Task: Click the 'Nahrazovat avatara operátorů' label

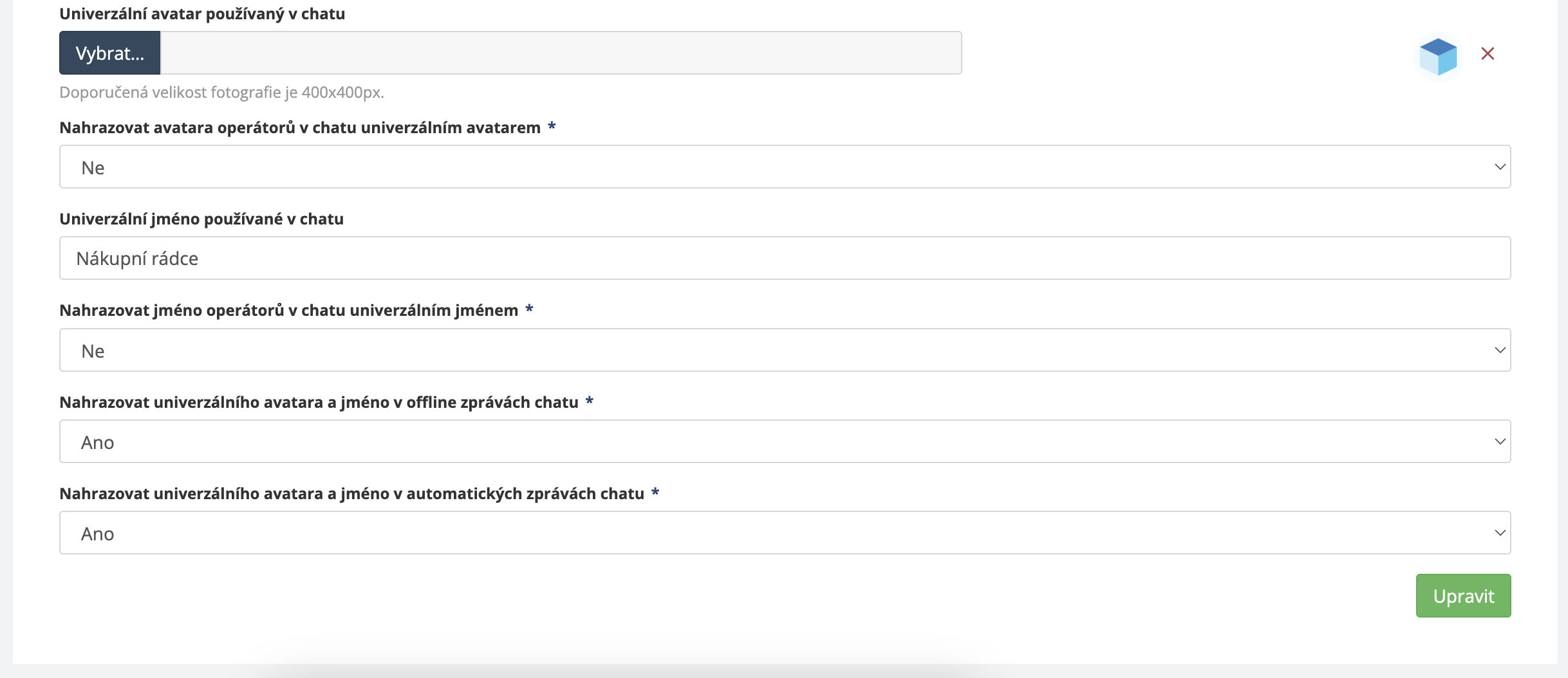Action: 300,127
